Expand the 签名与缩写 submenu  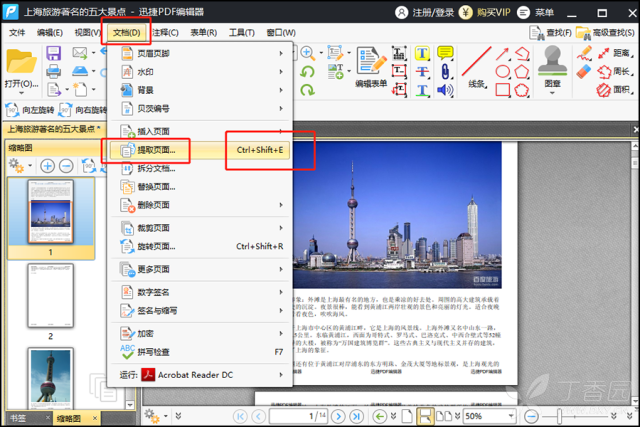(x=200, y=311)
